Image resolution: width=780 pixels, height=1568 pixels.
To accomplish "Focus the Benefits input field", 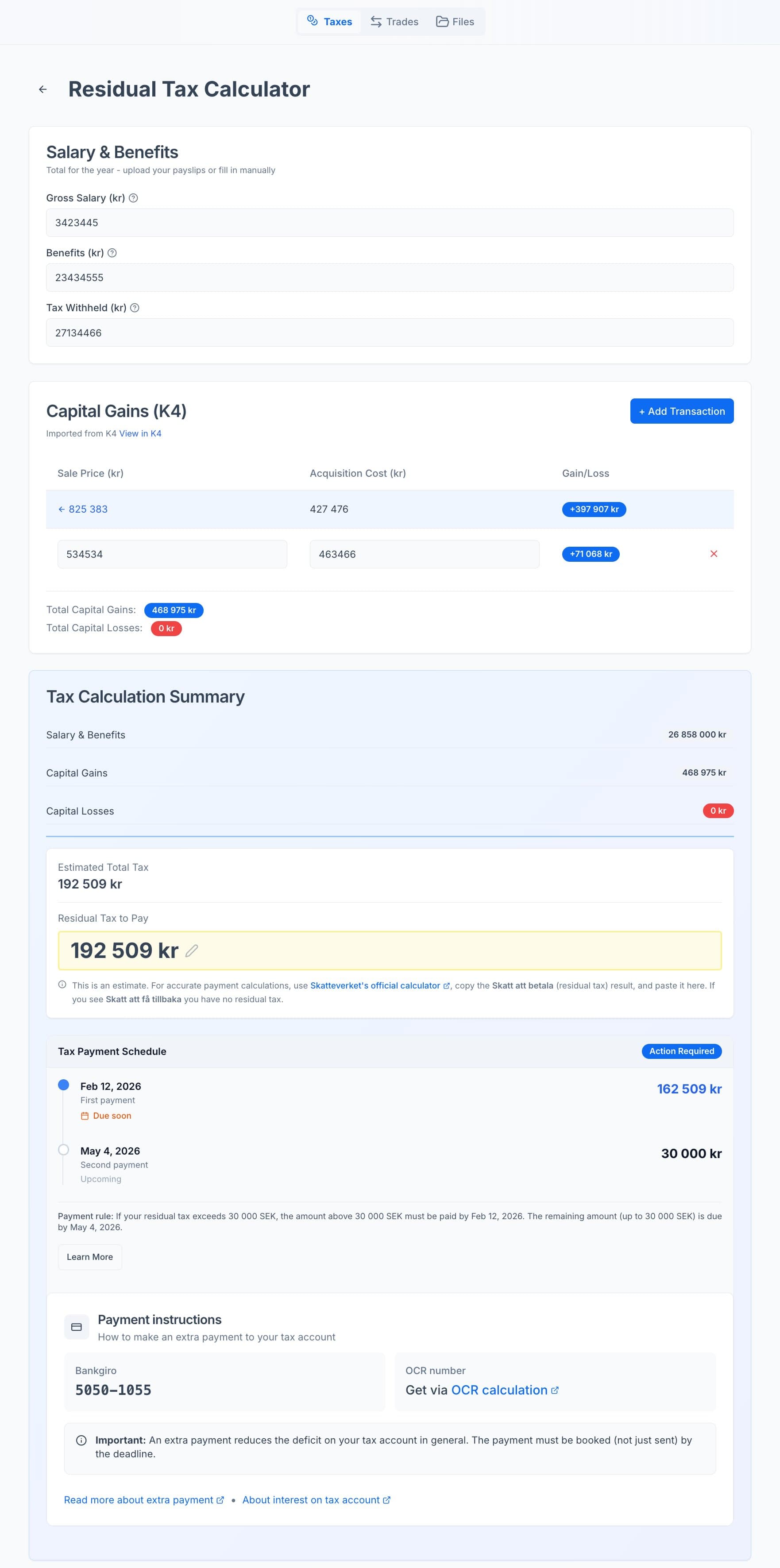I will [x=390, y=278].
